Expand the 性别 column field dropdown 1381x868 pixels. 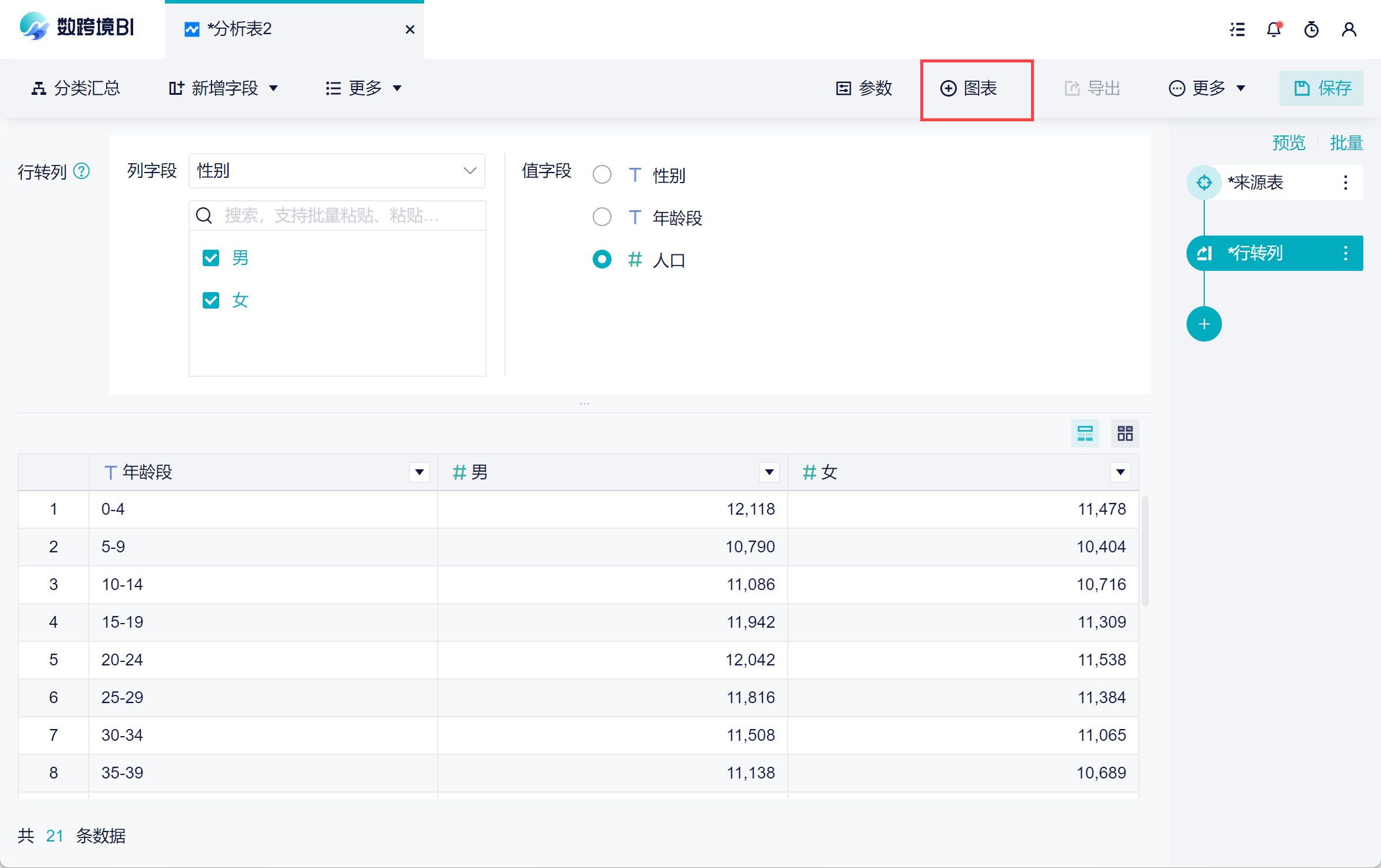(x=336, y=171)
